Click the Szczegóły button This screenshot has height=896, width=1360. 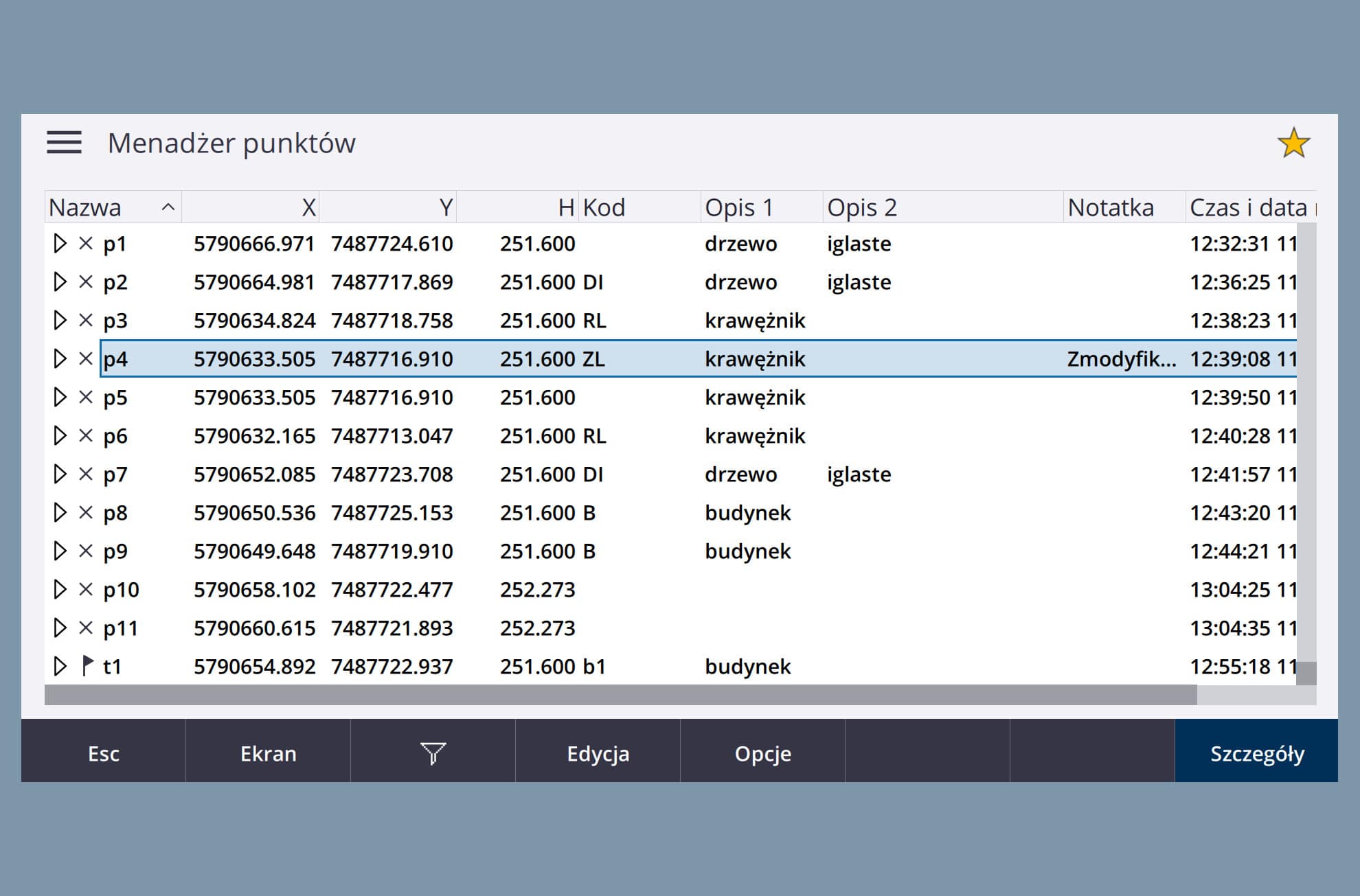point(1256,753)
